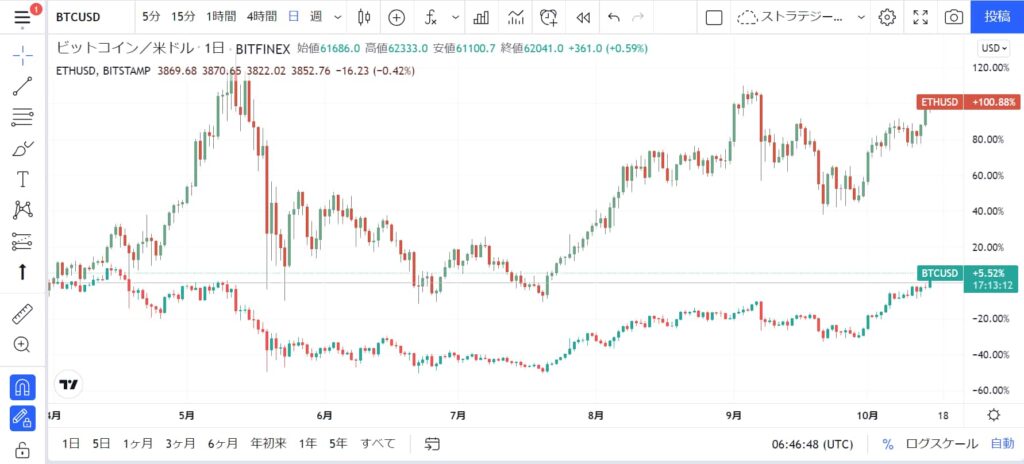1024x464 pixels.
Task: Click the ETHUSD, BITSTAMP legend
Action: point(104,71)
